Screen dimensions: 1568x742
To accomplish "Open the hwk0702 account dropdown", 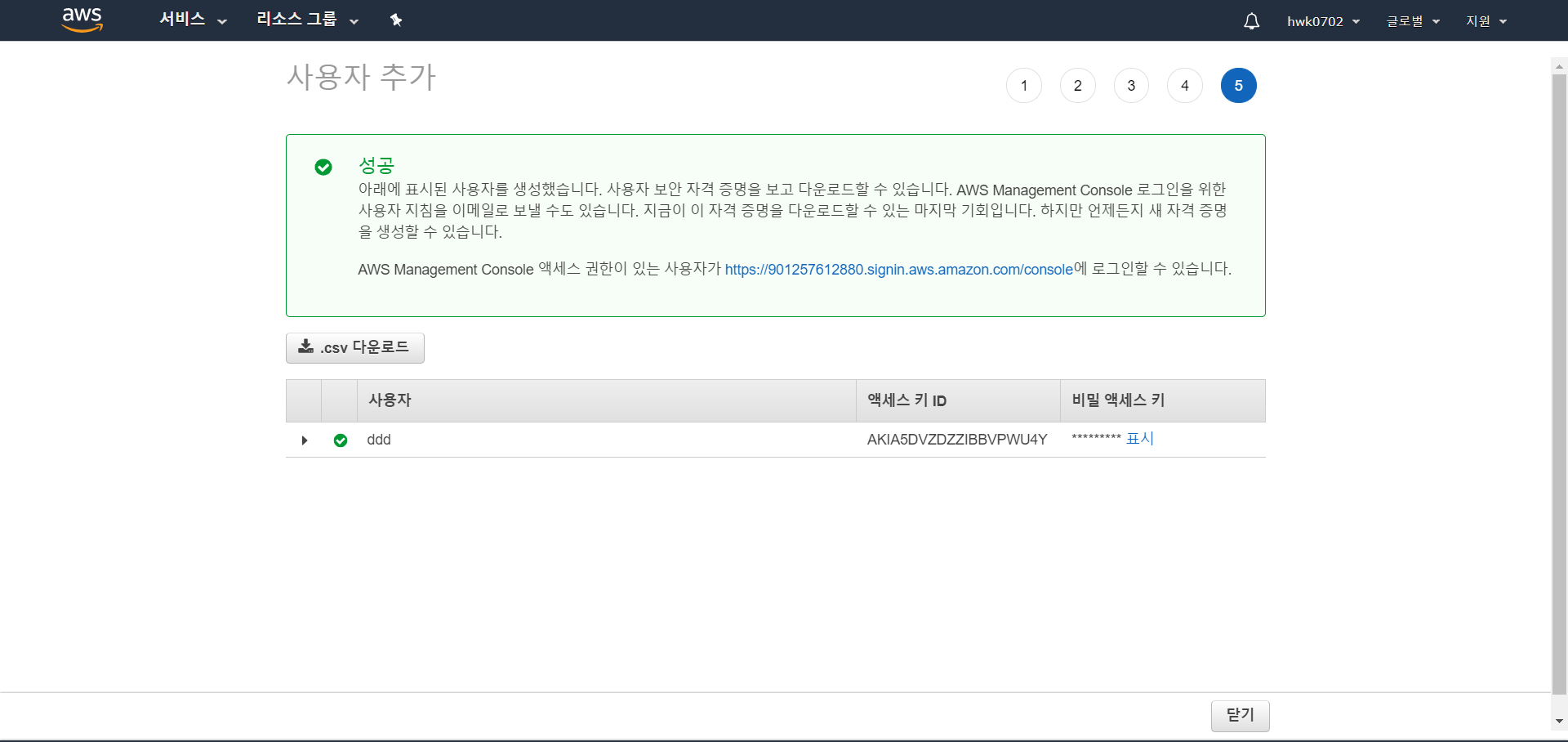I will 1323,21.
